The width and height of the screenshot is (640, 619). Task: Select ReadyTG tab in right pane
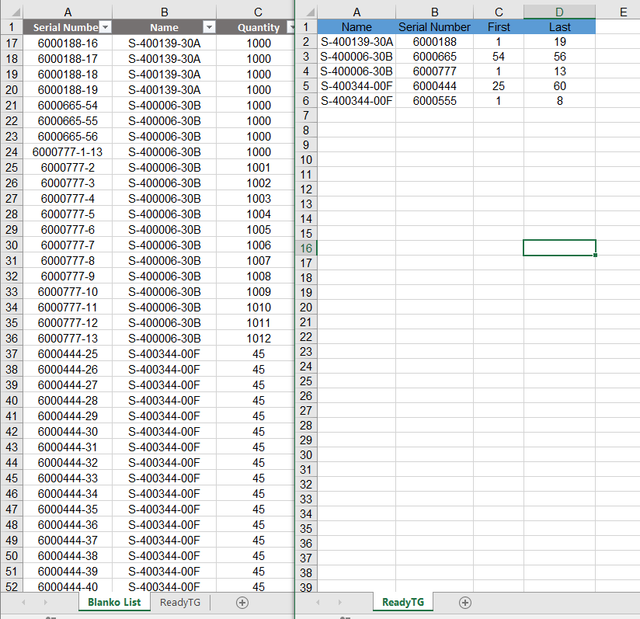[403, 602]
